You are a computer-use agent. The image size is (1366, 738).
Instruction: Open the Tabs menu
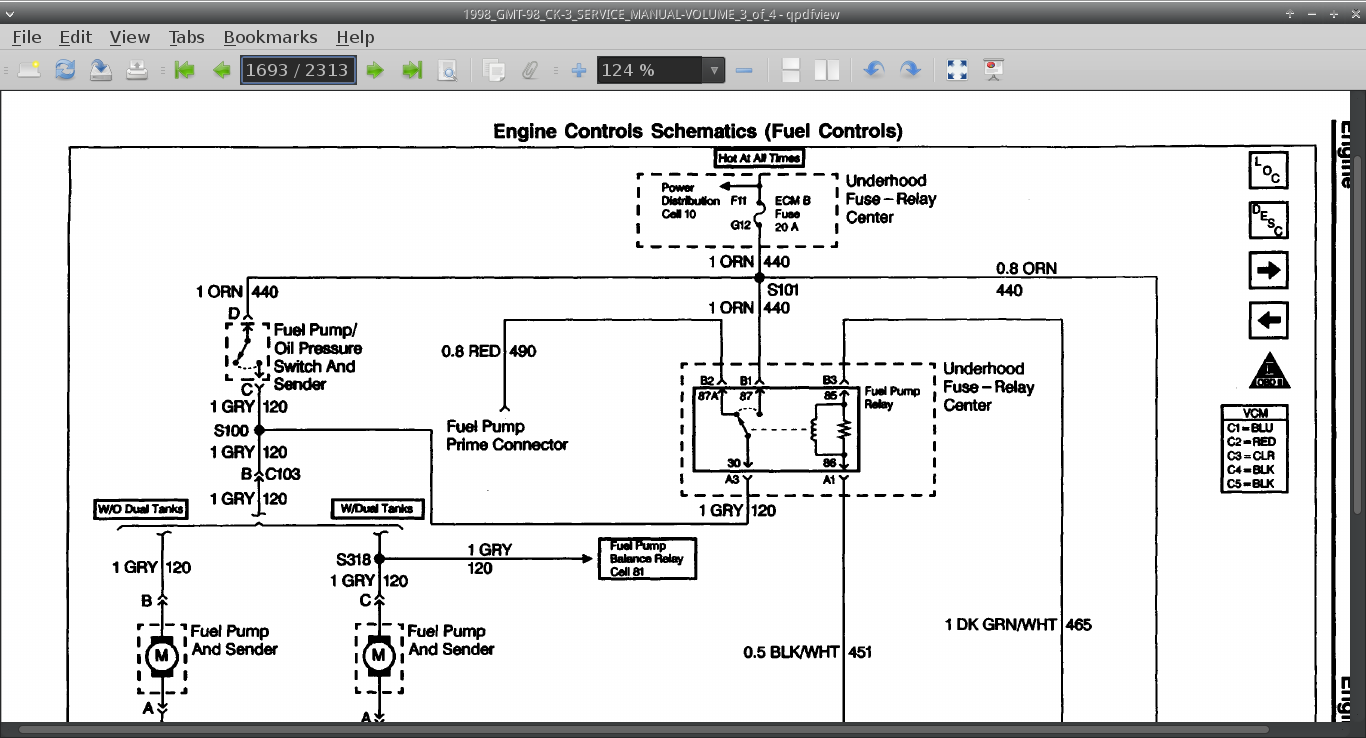(x=186, y=37)
